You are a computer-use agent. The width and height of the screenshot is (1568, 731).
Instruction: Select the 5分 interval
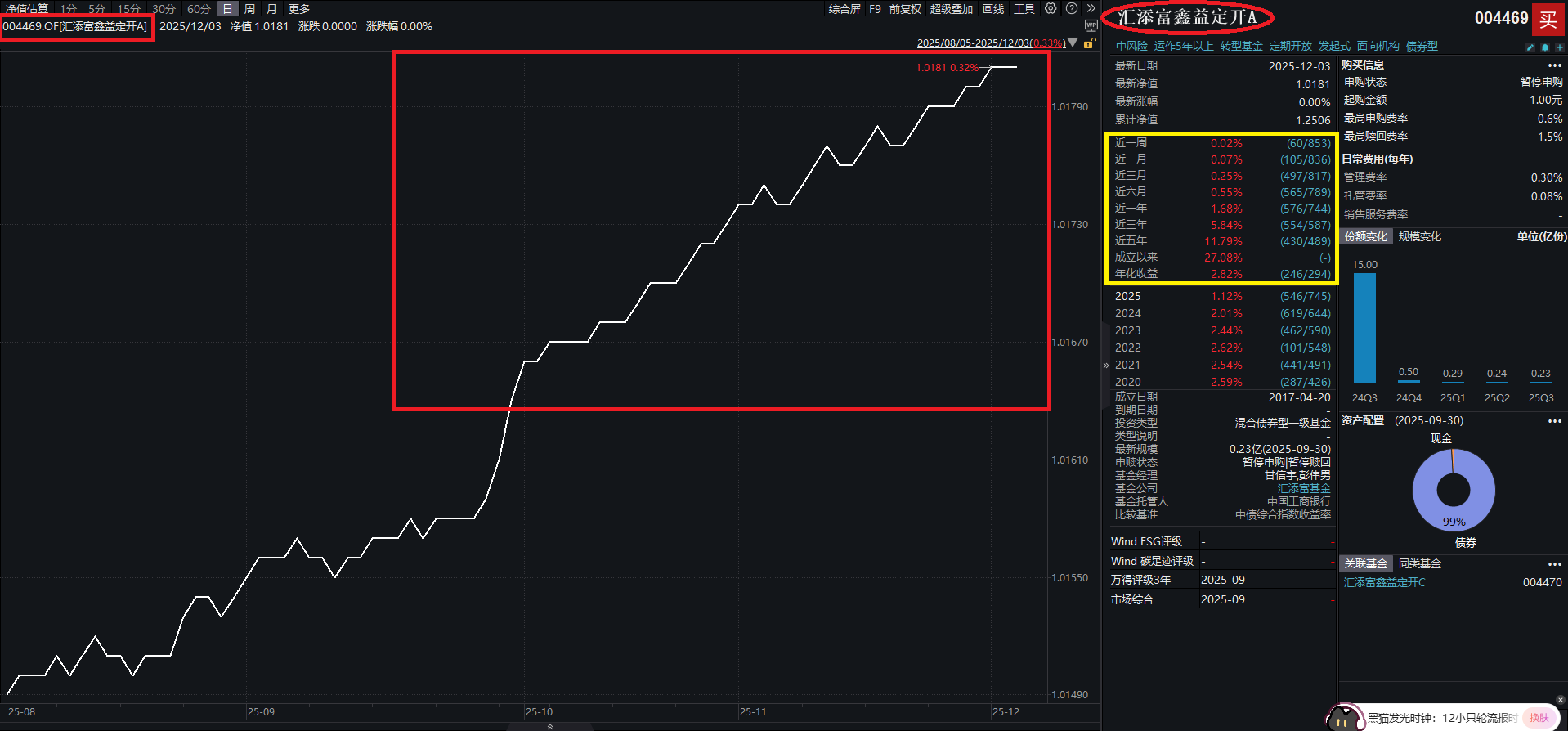point(97,9)
